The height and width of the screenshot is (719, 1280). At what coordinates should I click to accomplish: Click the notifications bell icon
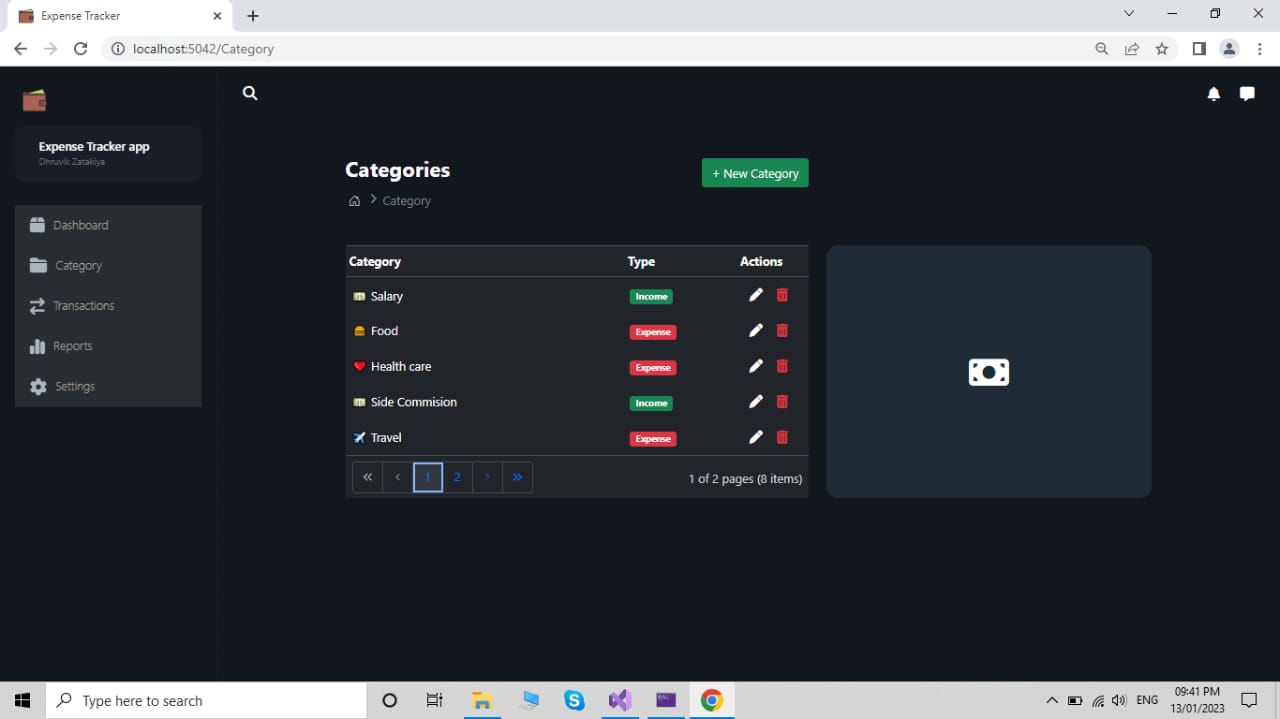pyautogui.click(x=1213, y=93)
